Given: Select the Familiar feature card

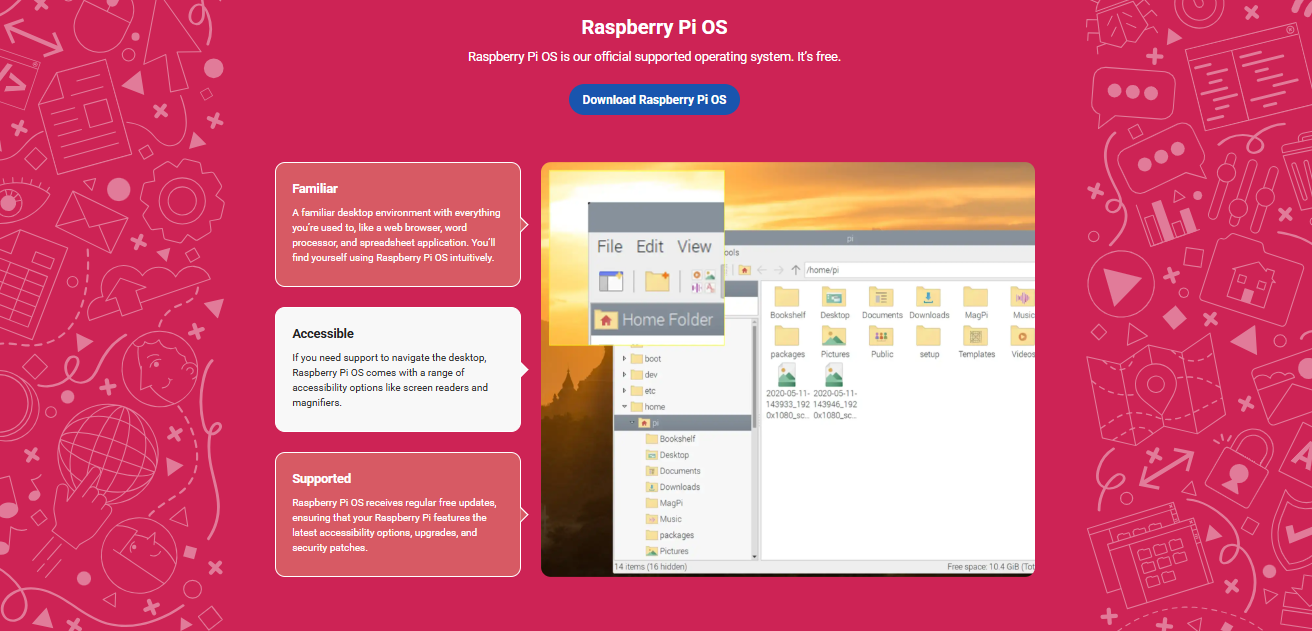Looking at the screenshot, I should 398,224.
